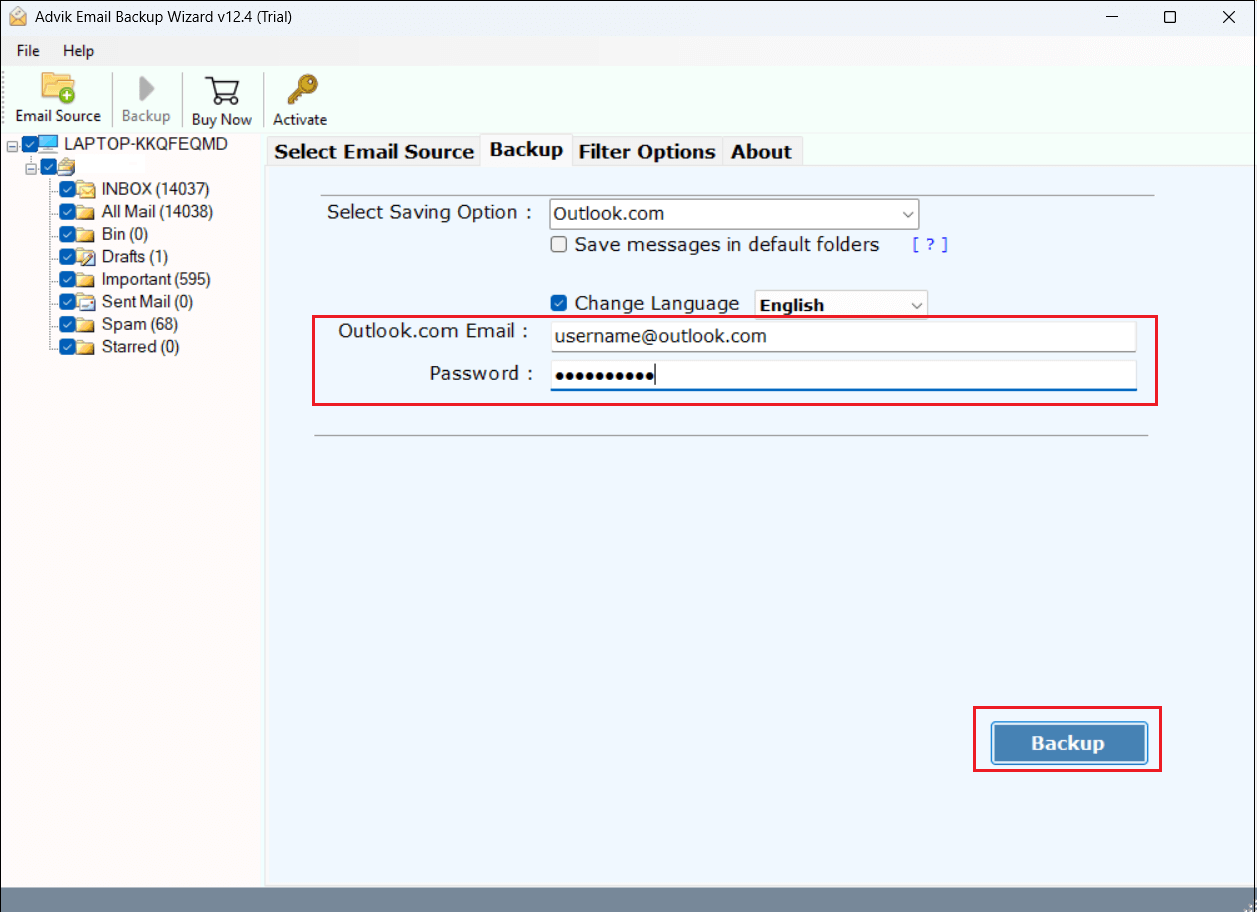The width and height of the screenshot is (1257, 912).
Task: Open the [ ? ] help link
Action: [929, 244]
